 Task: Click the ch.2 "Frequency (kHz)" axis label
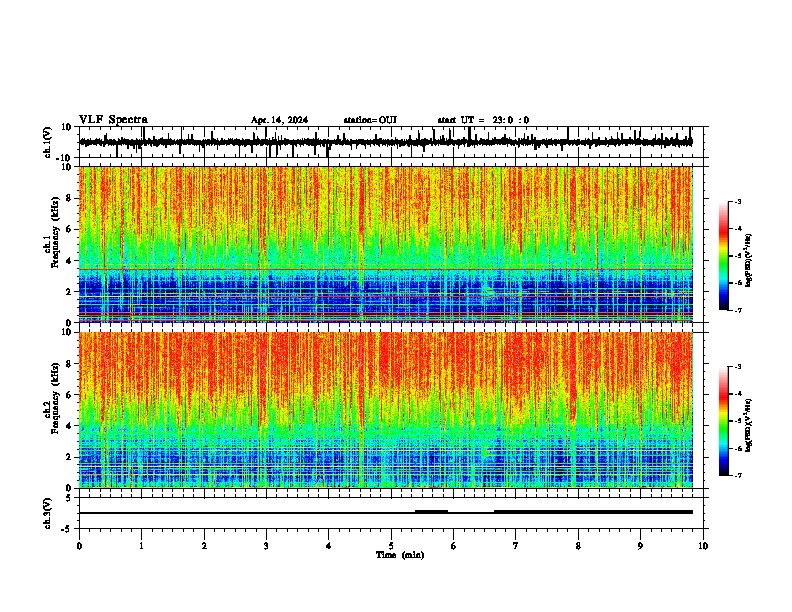point(55,397)
